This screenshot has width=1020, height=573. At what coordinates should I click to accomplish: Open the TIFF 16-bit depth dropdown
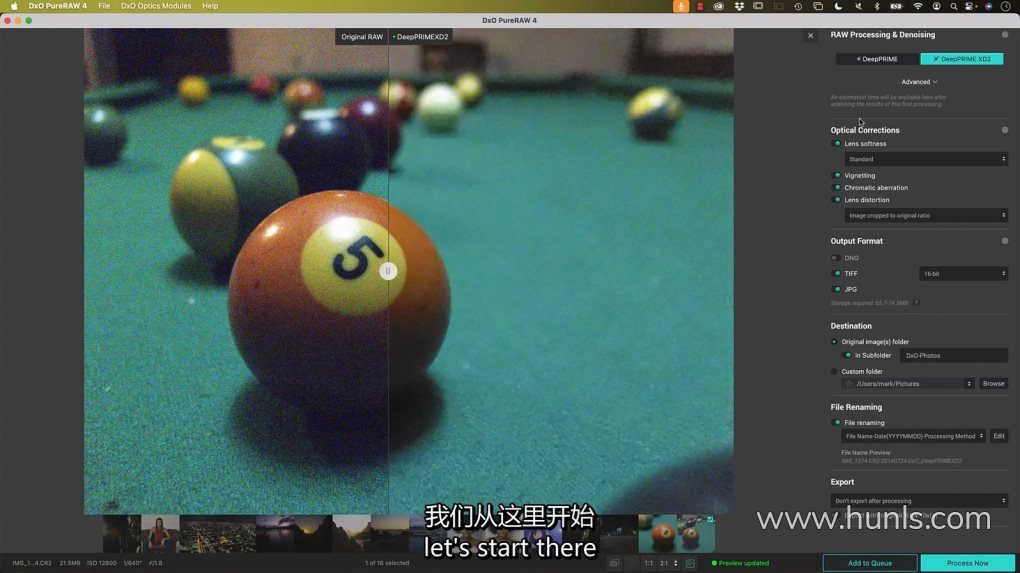click(963, 274)
